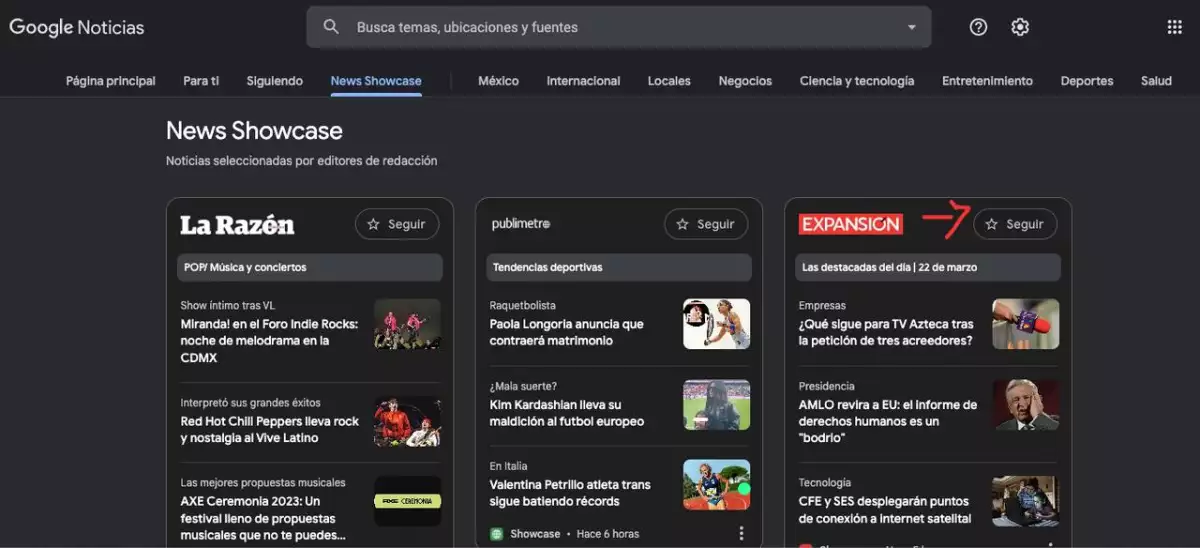The image size is (1200, 548).
Task: Follow Publimetro with the Seguir button
Action: pyautogui.click(x=706, y=224)
